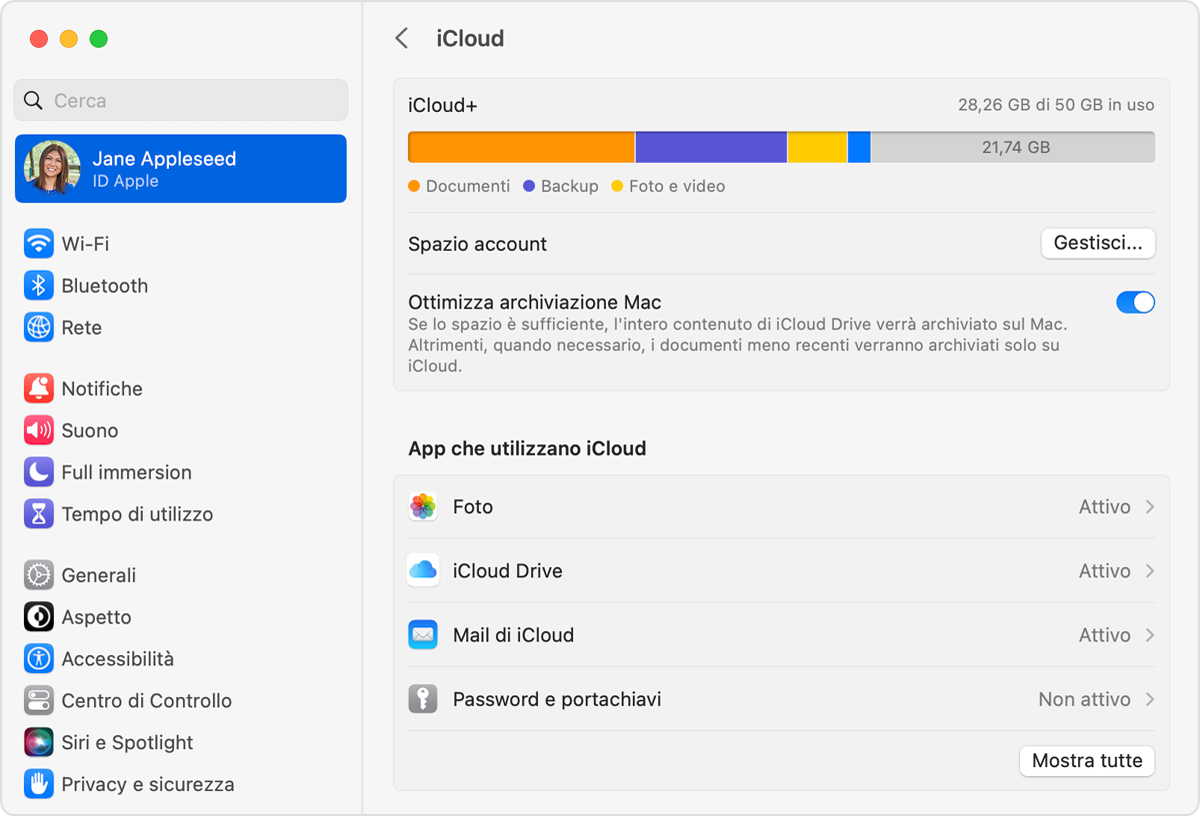1200x816 pixels.
Task: Expand the Foto row chevron
Action: (1150, 507)
